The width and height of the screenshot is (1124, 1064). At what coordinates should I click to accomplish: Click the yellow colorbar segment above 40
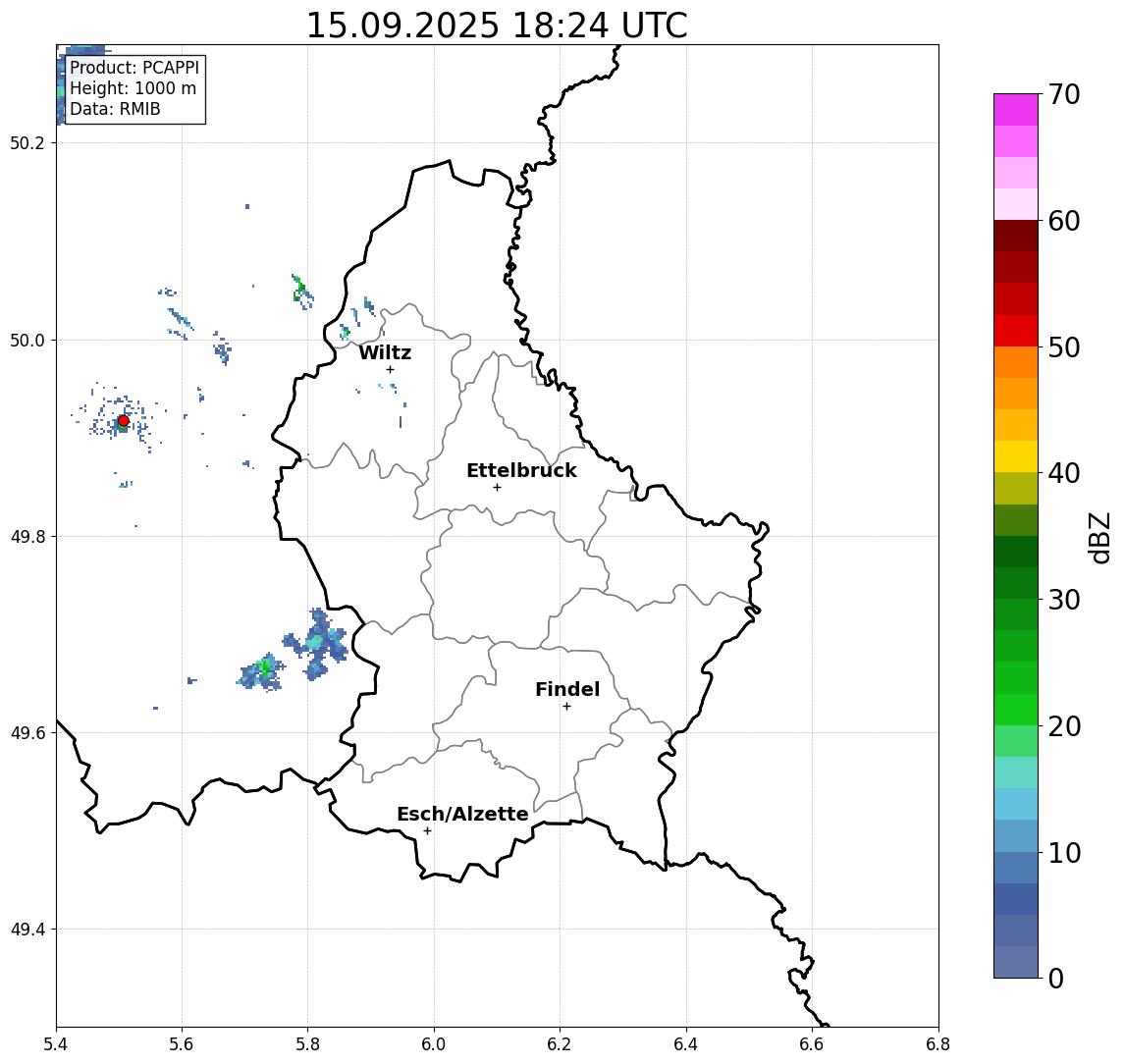(x=1016, y=456)
